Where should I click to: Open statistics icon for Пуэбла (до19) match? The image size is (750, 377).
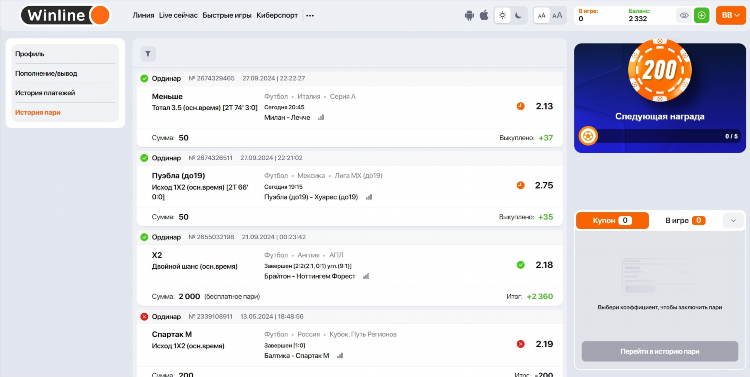pyautogui.click(x=369, y=197)
